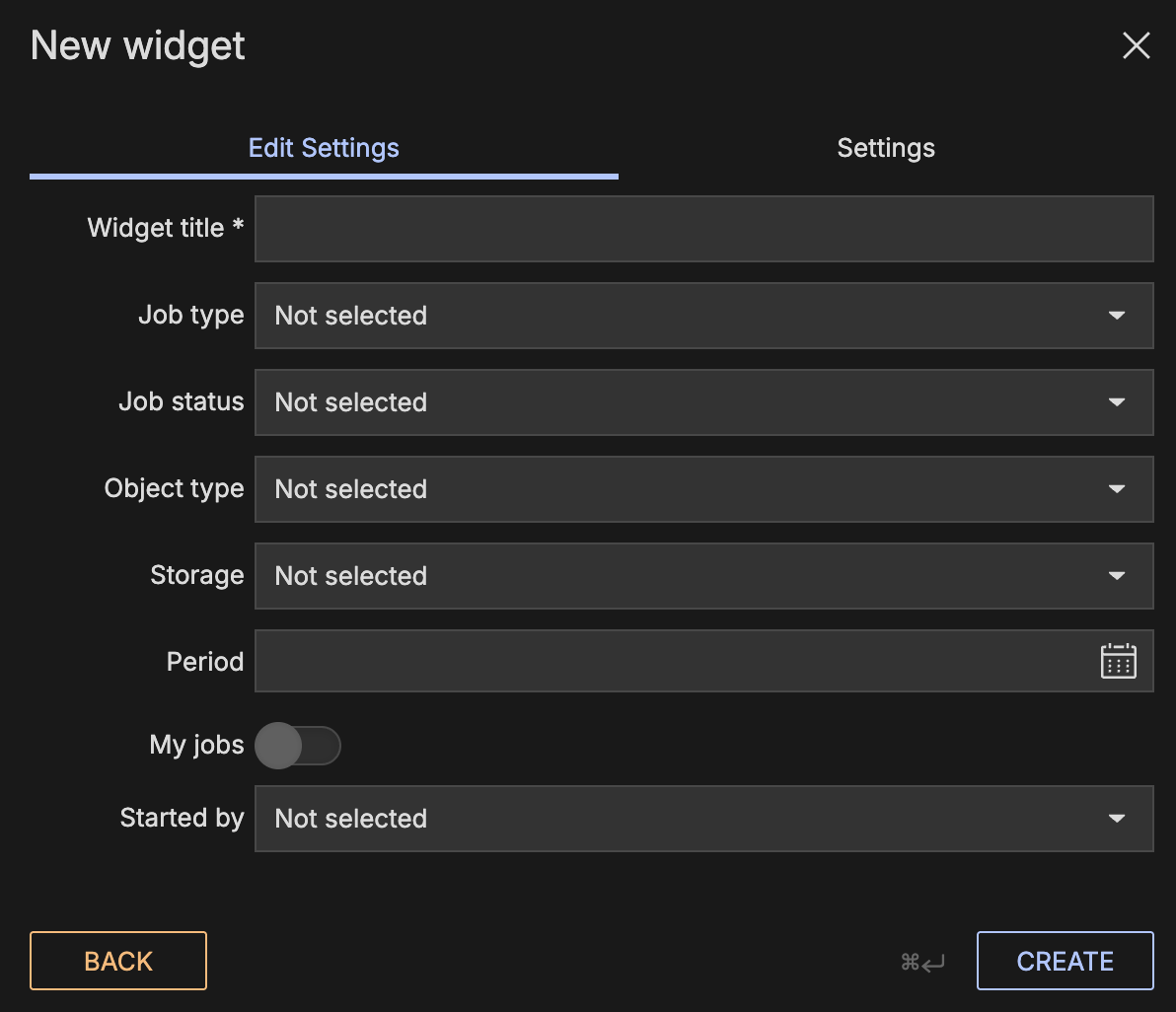Viewport: 1176px width, 1012px height.
Task: Click the Period label text
Action: click(204, 662)
